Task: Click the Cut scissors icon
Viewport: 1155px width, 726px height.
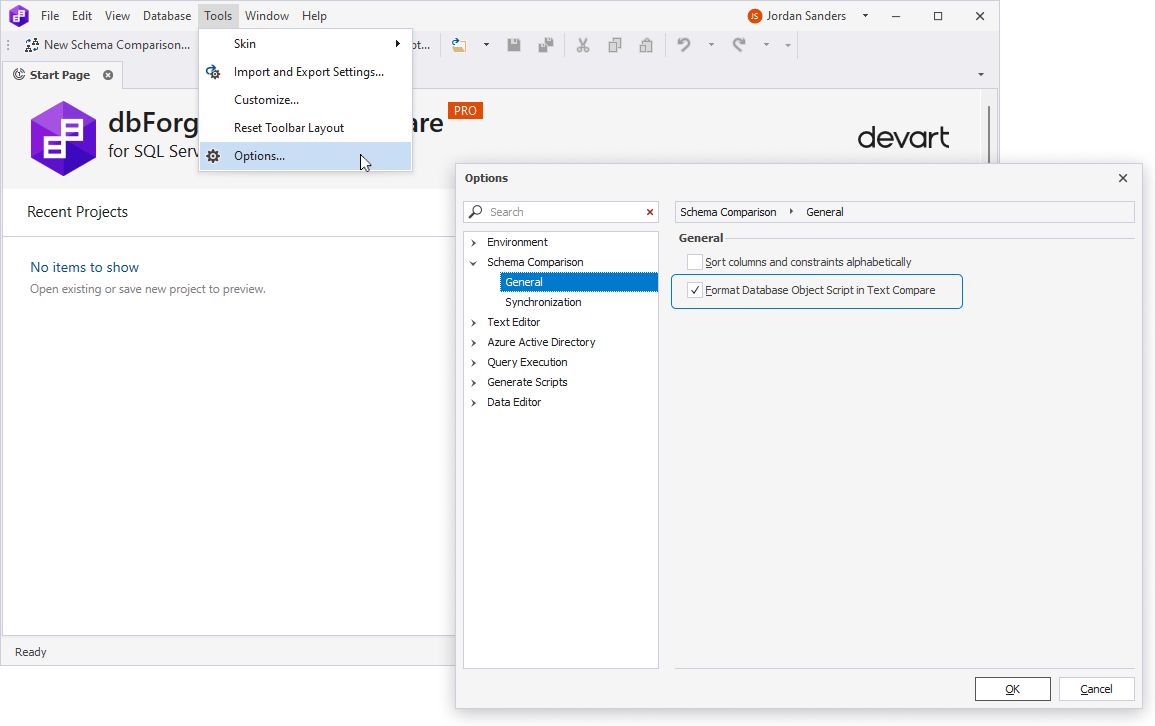Action: (583, 45)
